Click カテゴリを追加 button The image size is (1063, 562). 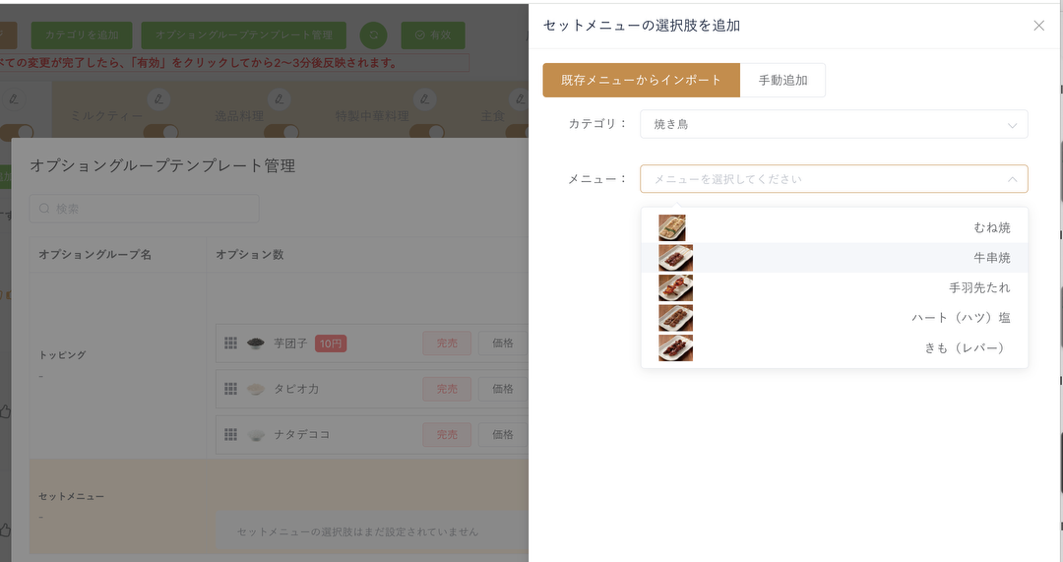(81, 35)
